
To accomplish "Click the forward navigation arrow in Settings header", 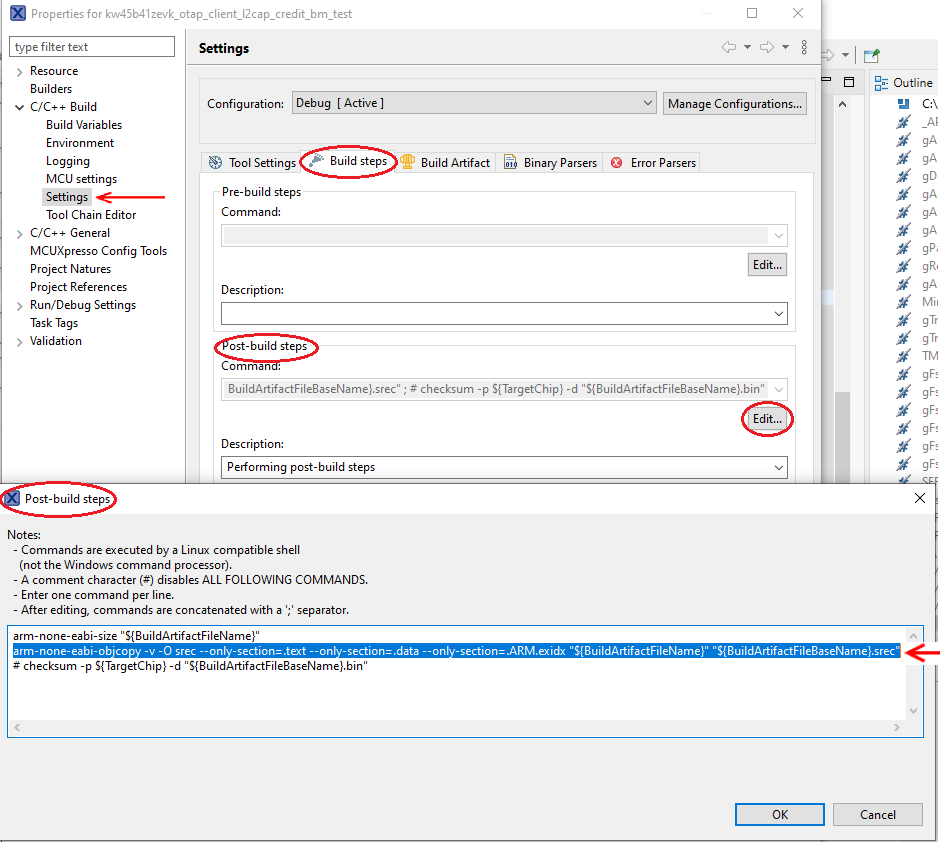I will [767, 48].
